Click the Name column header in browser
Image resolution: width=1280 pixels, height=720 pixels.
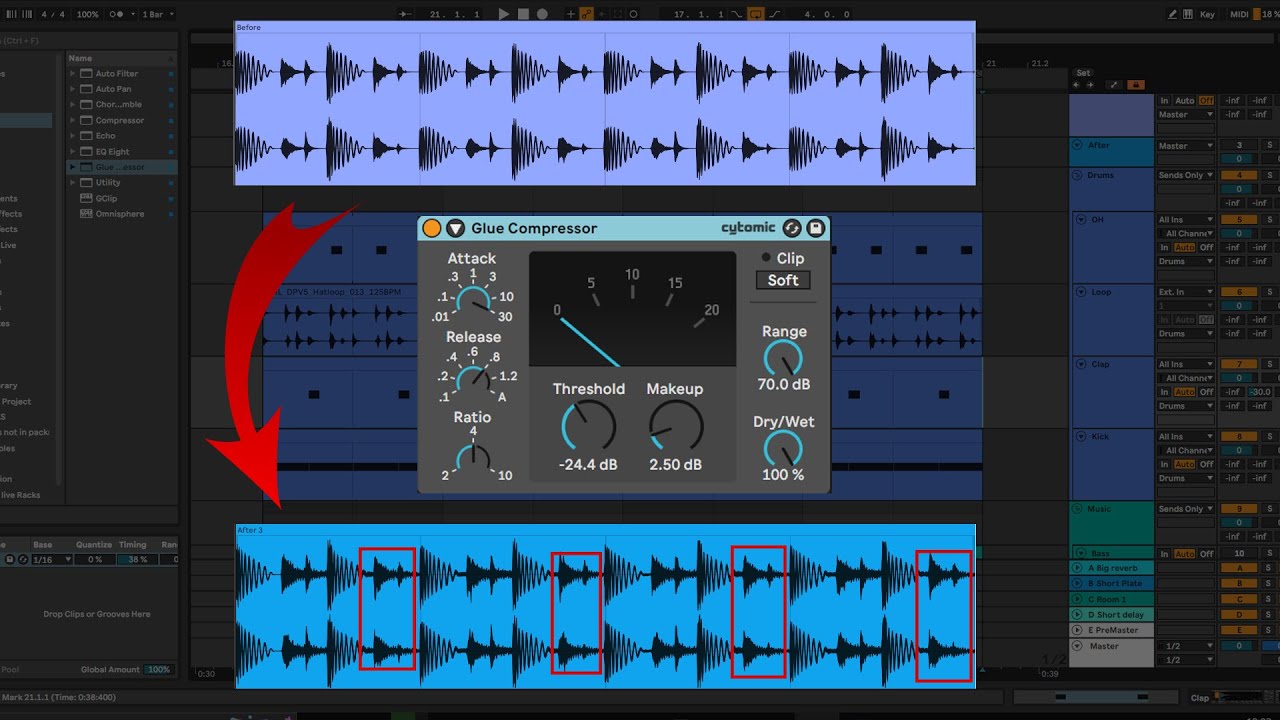[x=122, y=58]
